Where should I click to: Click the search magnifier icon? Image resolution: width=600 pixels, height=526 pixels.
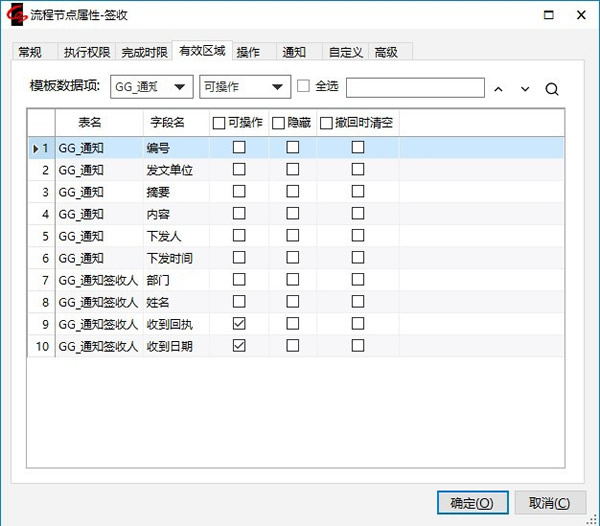[552, 88]
